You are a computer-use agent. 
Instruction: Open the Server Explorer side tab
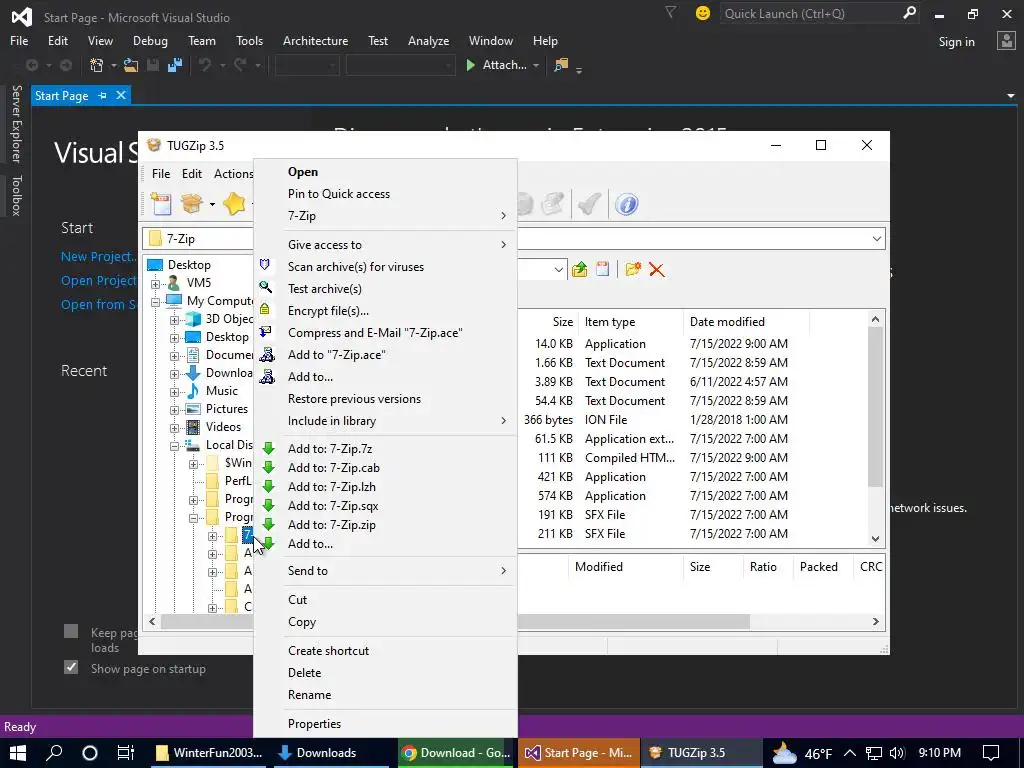point(16,123)
